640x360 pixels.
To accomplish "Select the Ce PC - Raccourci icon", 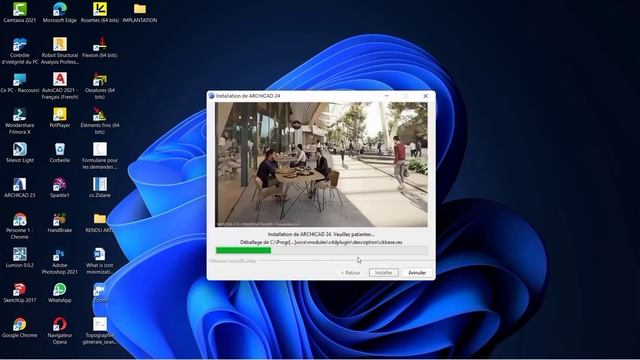I will pyautogui.click(x=19, y=82).
